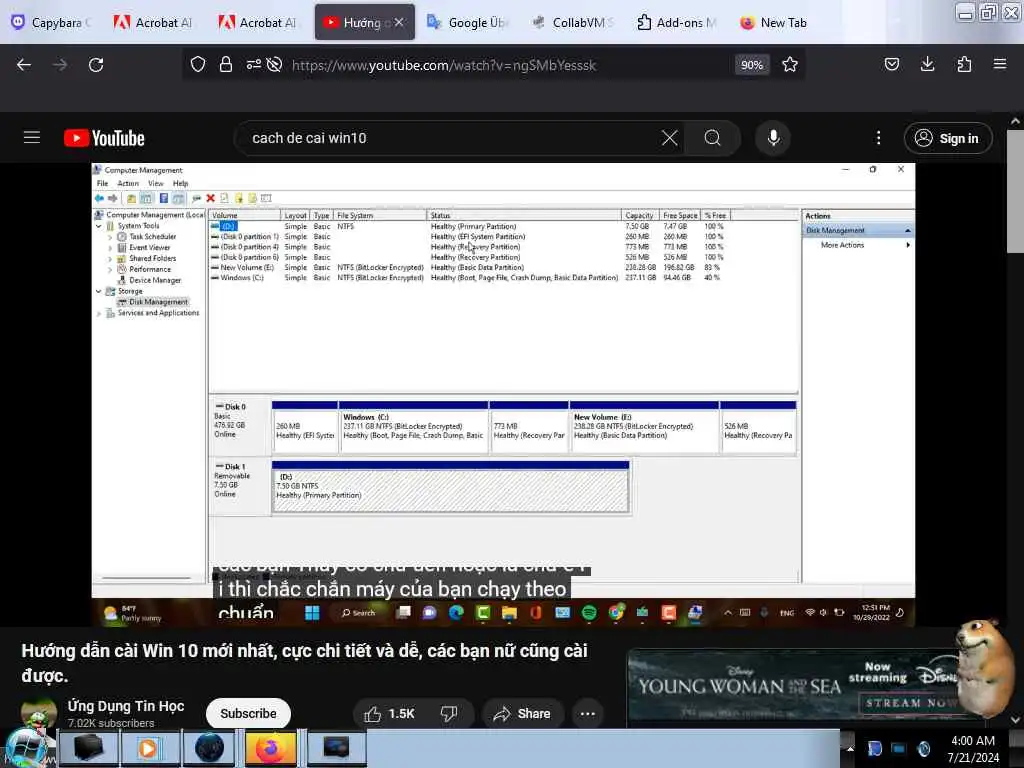Click the 7.02K subscribers text
Screen dimensions: 1024x768
(x=111, y=723)
